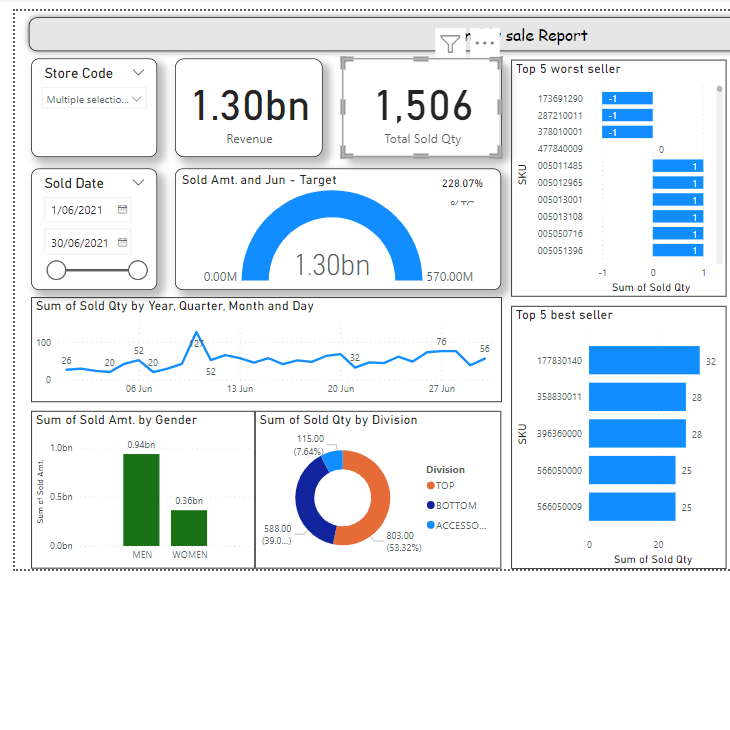This screenshot has width=730, height=730.
Task: Click the start date field 1/06/2021
Action: (78, 210)
